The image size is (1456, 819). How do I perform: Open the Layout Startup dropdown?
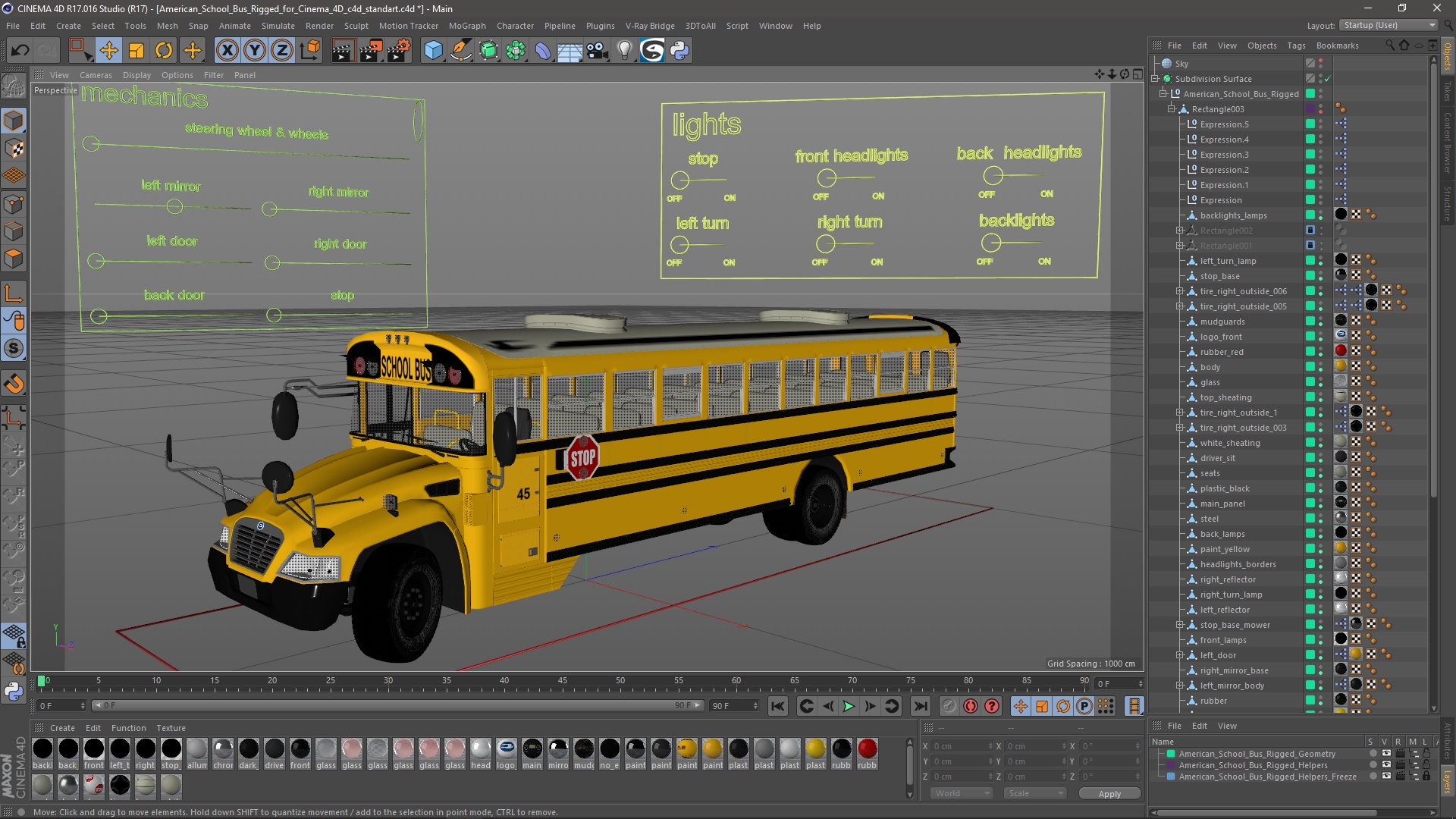coord(1389,25)
